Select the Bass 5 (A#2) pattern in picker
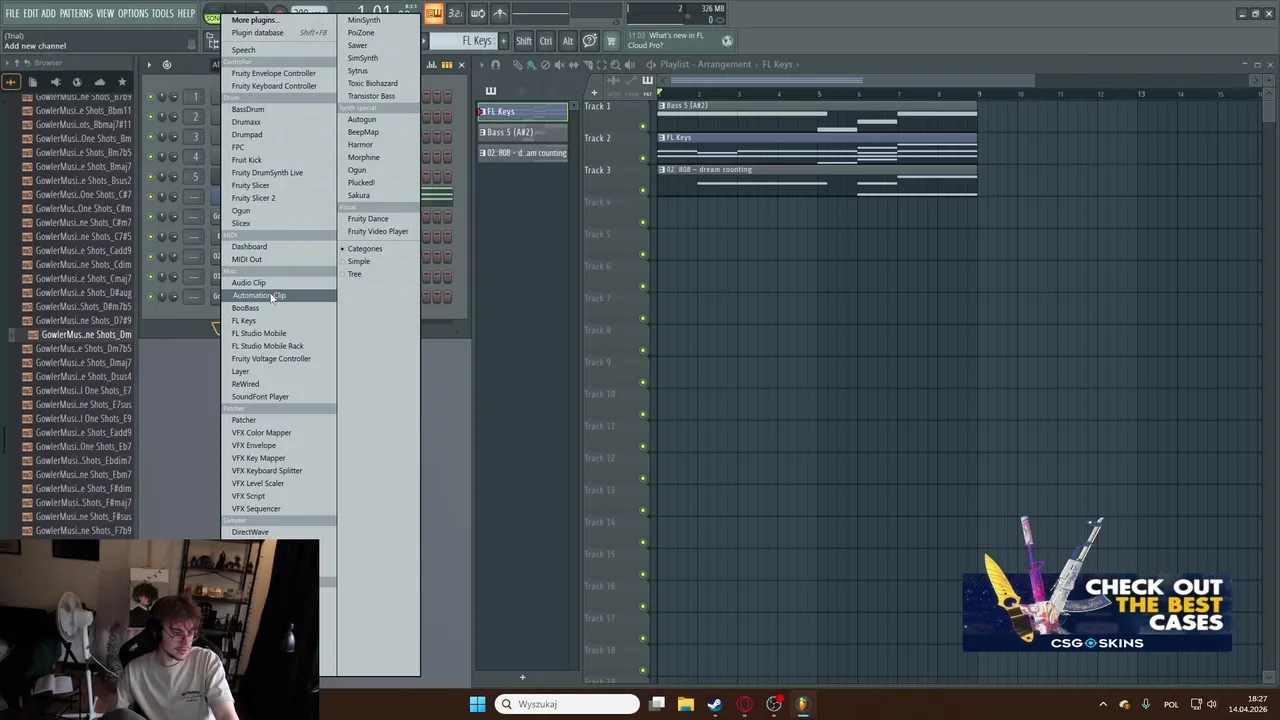 click(x=522, y=132)
